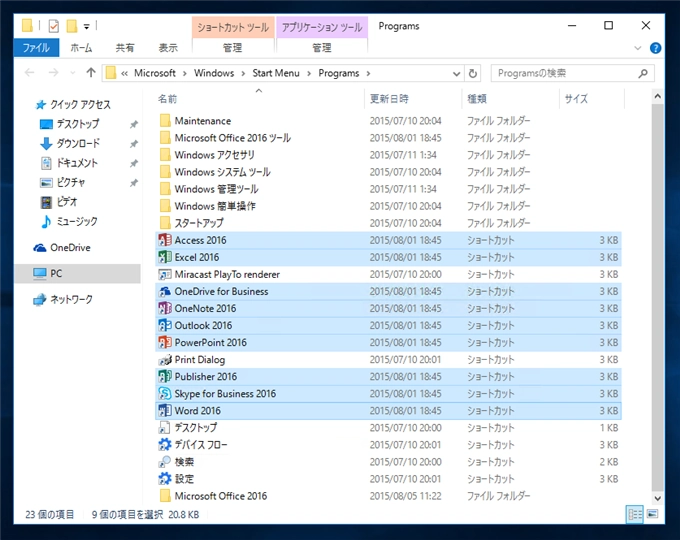Click the PowerPoint 2016 shortcut icon
This screenshot has width=680, height=540.
[165, 342]
